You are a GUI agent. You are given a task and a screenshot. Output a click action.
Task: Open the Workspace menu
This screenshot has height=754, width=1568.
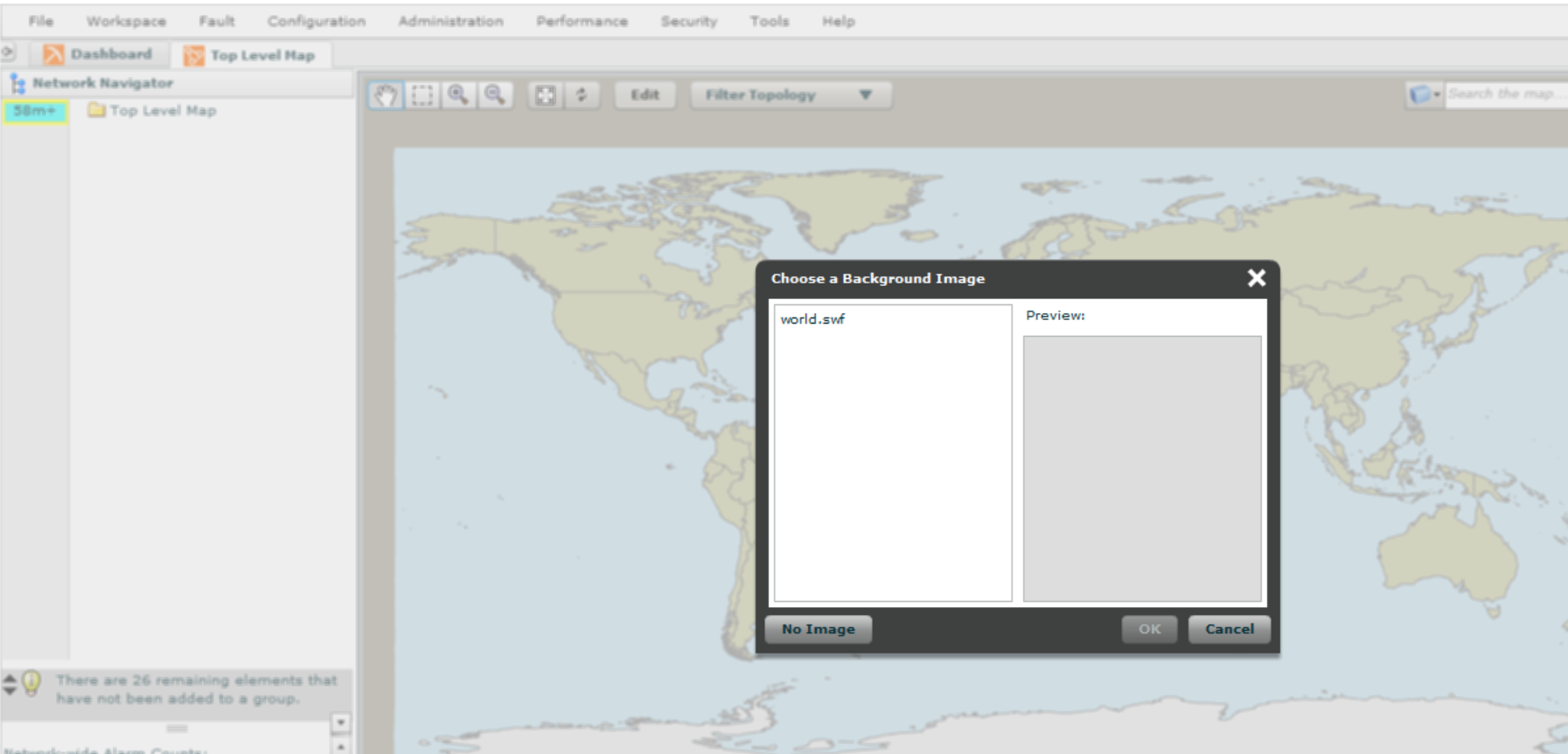click(x=126, y=21)
